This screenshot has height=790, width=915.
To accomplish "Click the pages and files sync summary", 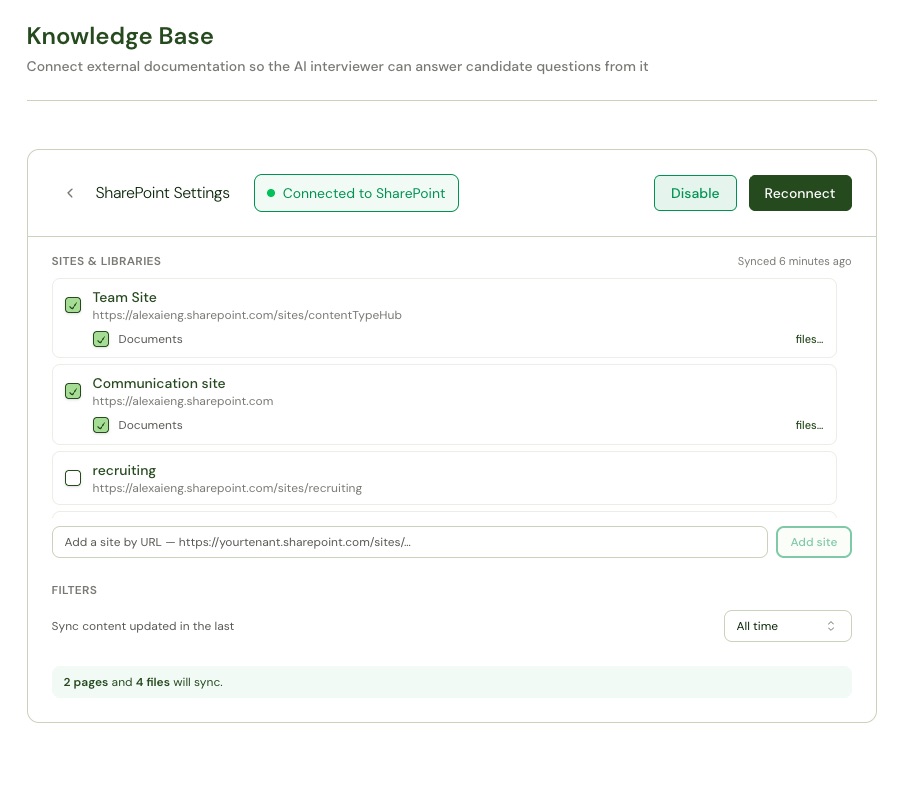I will [x=452, y=682].
